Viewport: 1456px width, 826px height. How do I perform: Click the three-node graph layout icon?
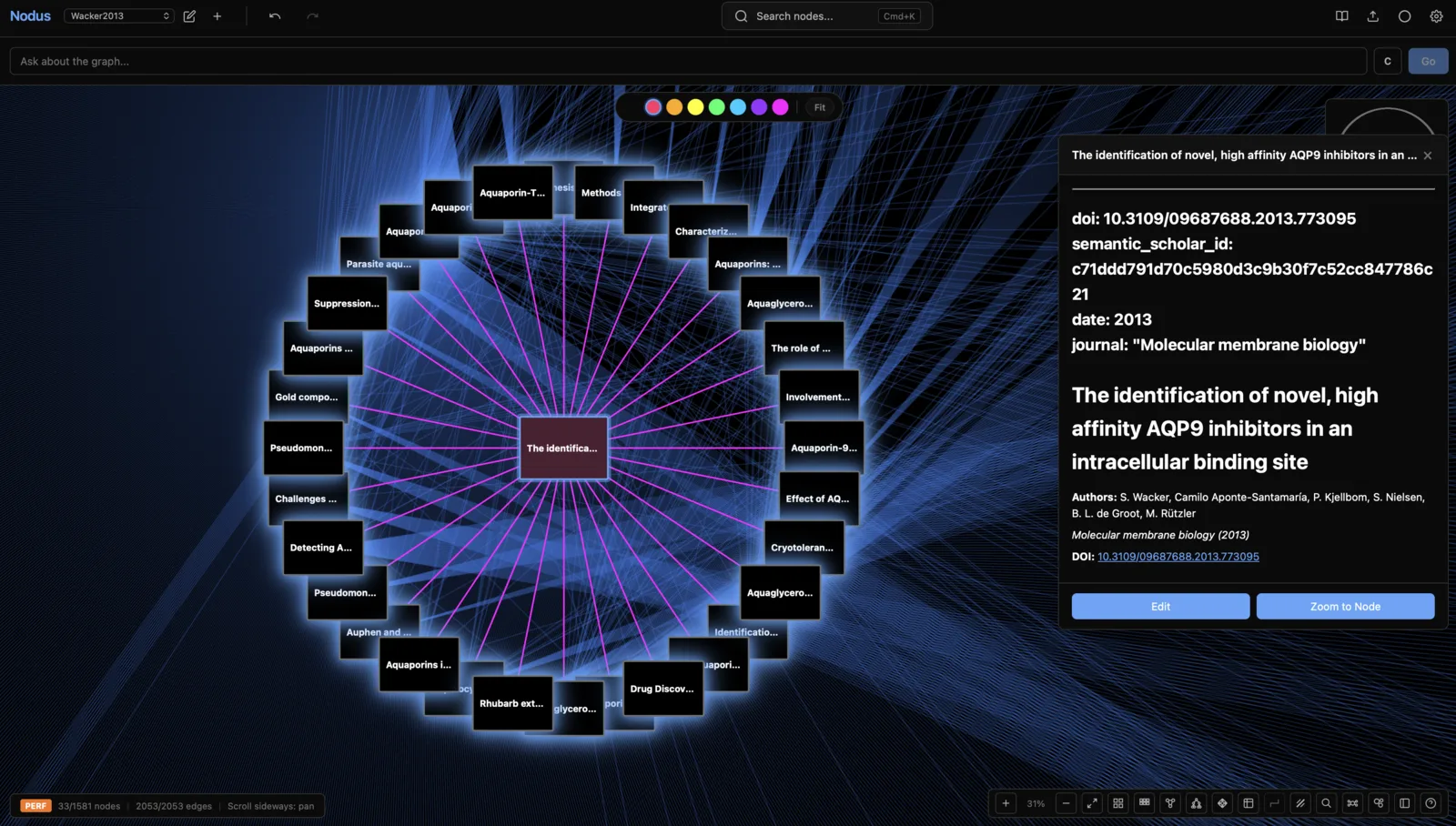(1170, 803)
